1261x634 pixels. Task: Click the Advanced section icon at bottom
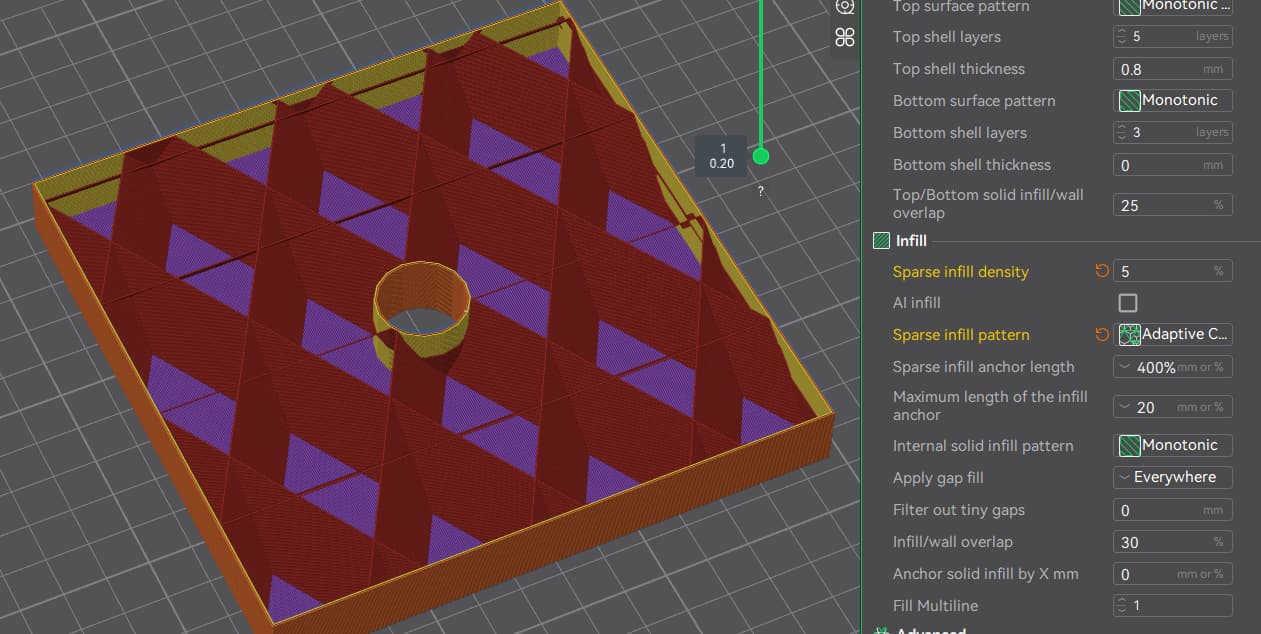point(882,631)
